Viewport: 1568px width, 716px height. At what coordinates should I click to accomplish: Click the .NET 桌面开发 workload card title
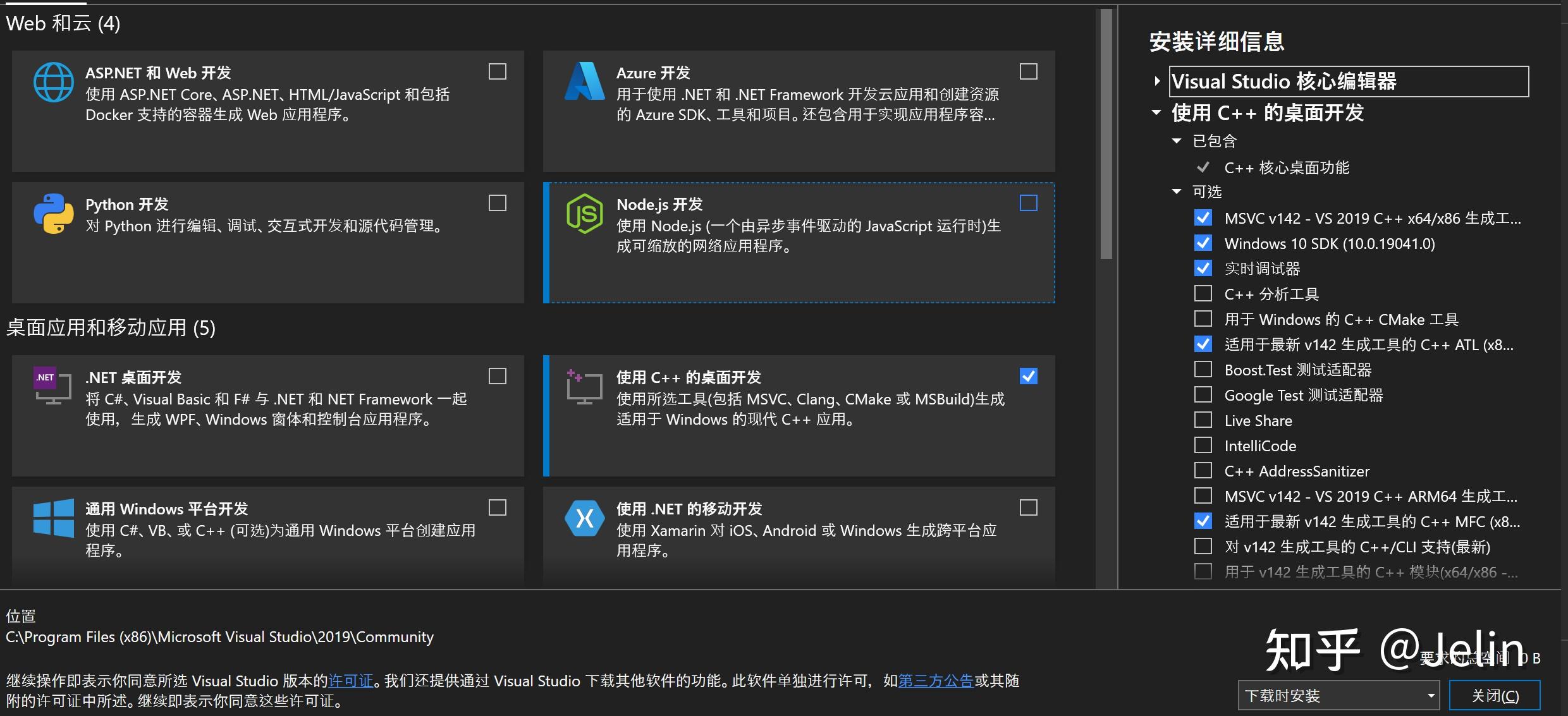coord(133,377)
